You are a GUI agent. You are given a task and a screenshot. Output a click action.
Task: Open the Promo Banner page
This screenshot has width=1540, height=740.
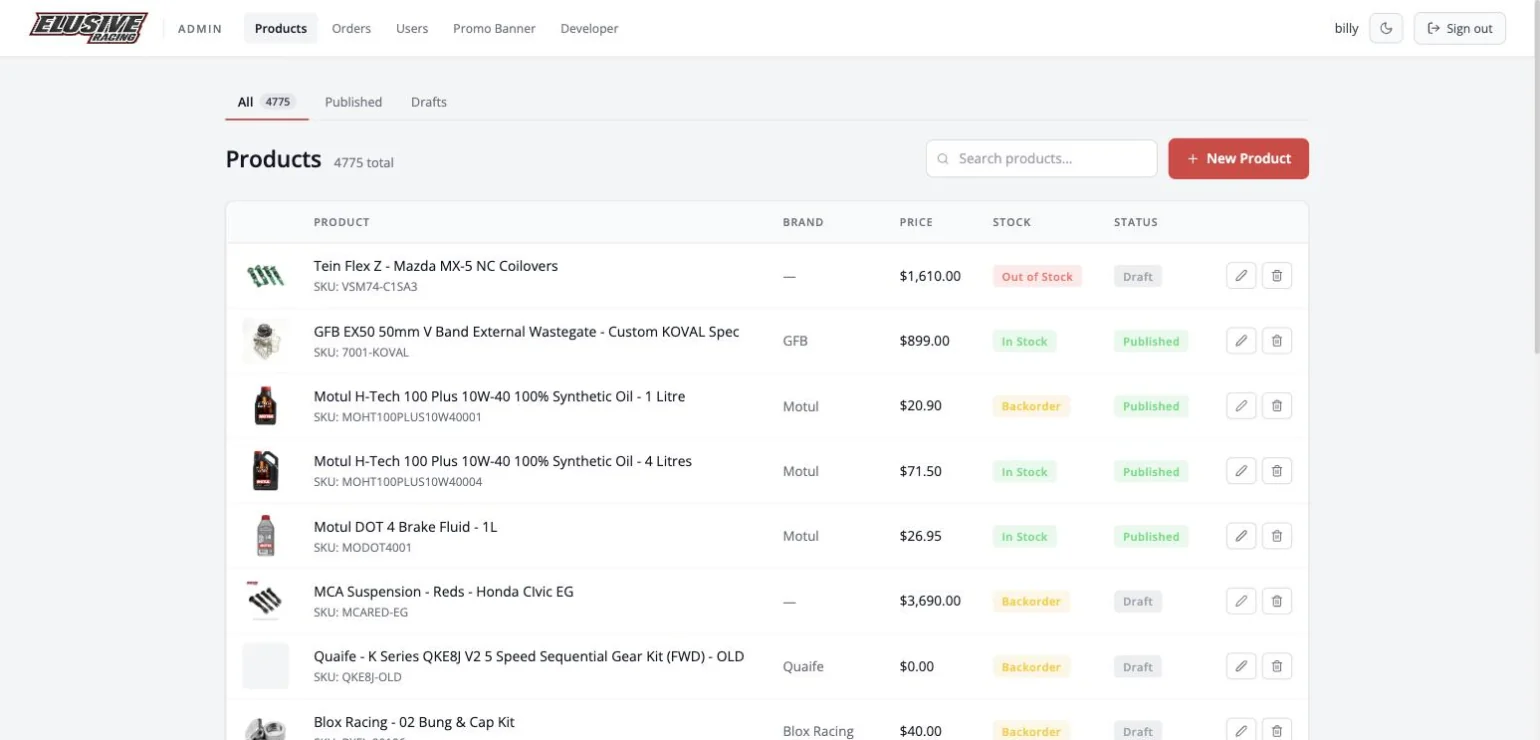[x=494, y=28]
